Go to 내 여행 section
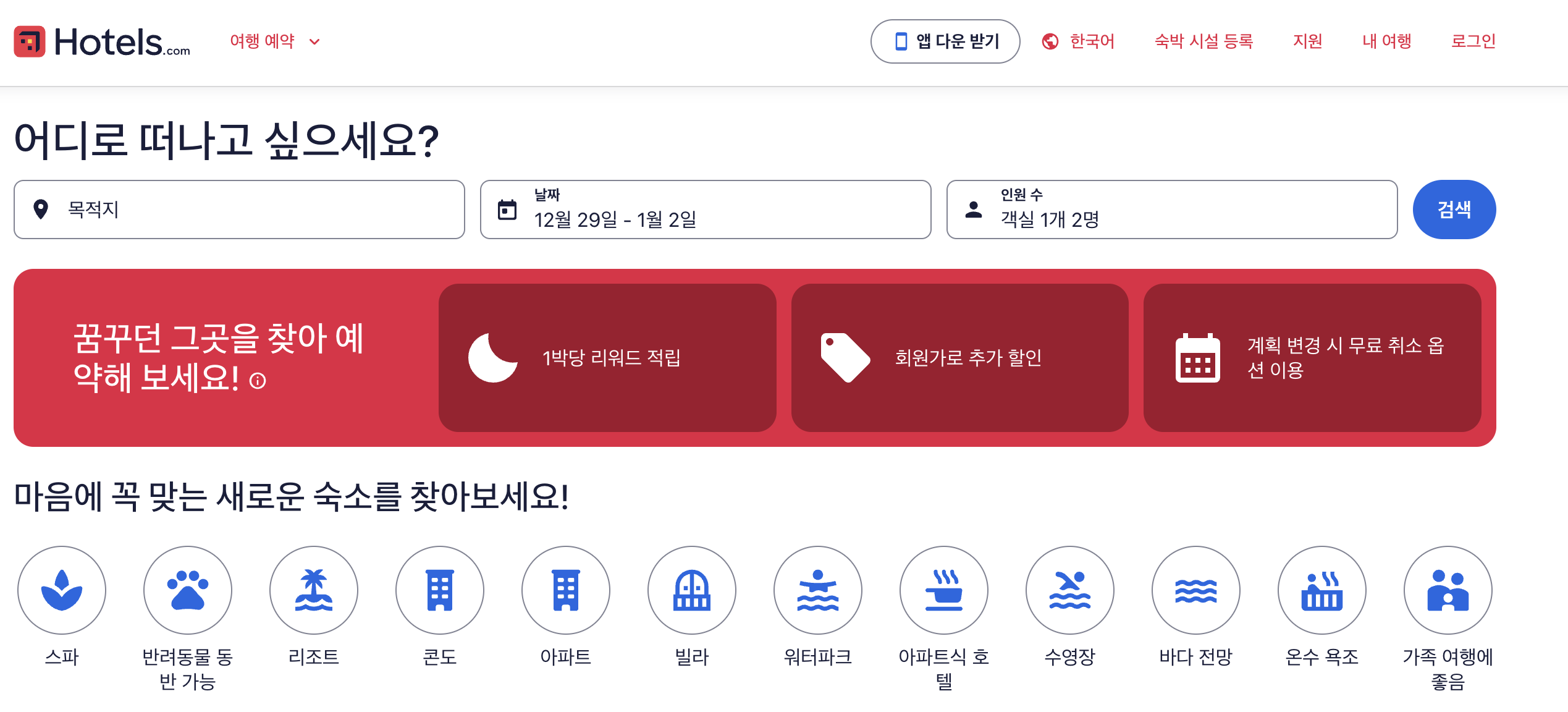1568x712 pixels. (1386, 41)
